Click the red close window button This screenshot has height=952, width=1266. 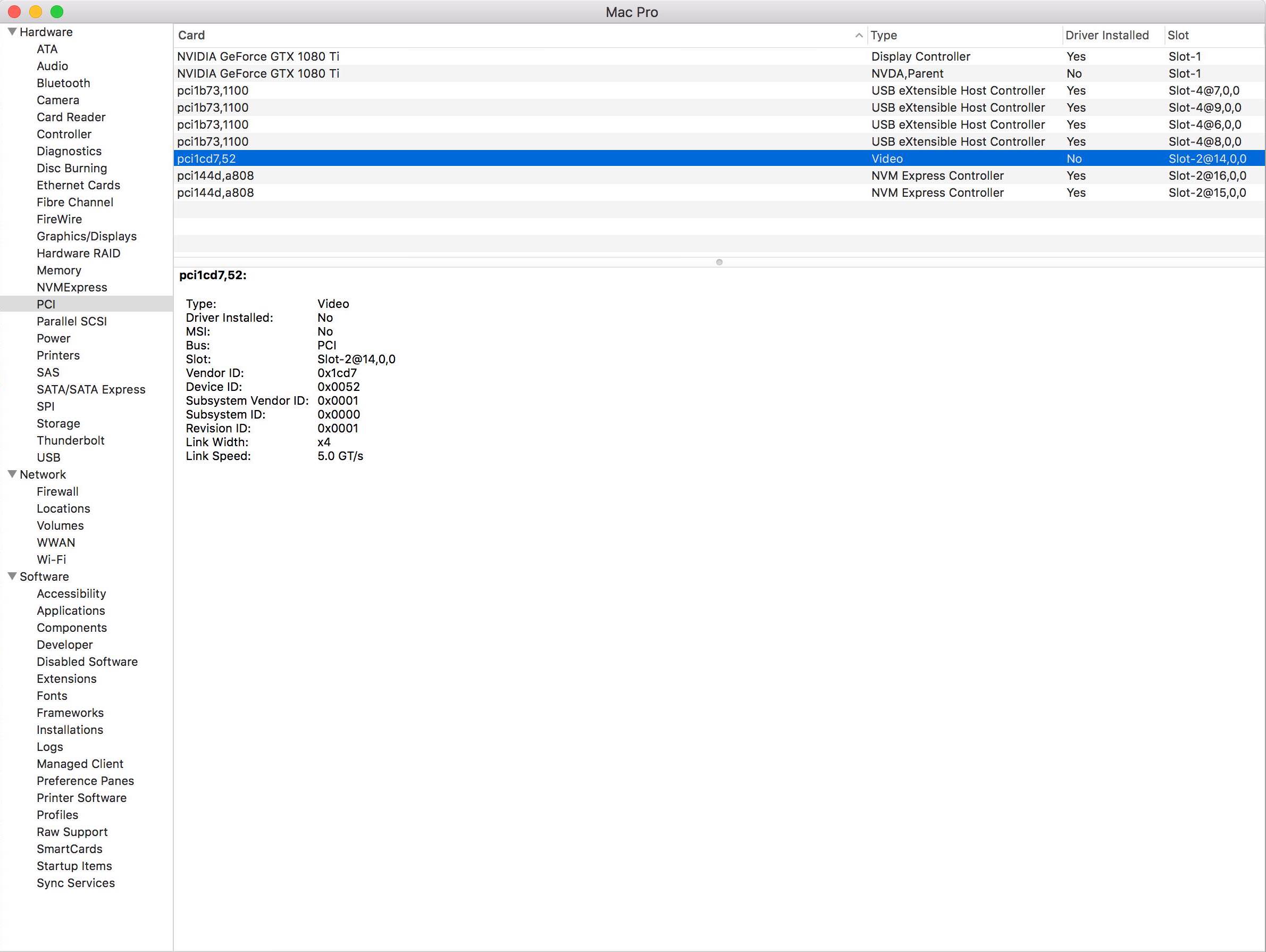14,12
